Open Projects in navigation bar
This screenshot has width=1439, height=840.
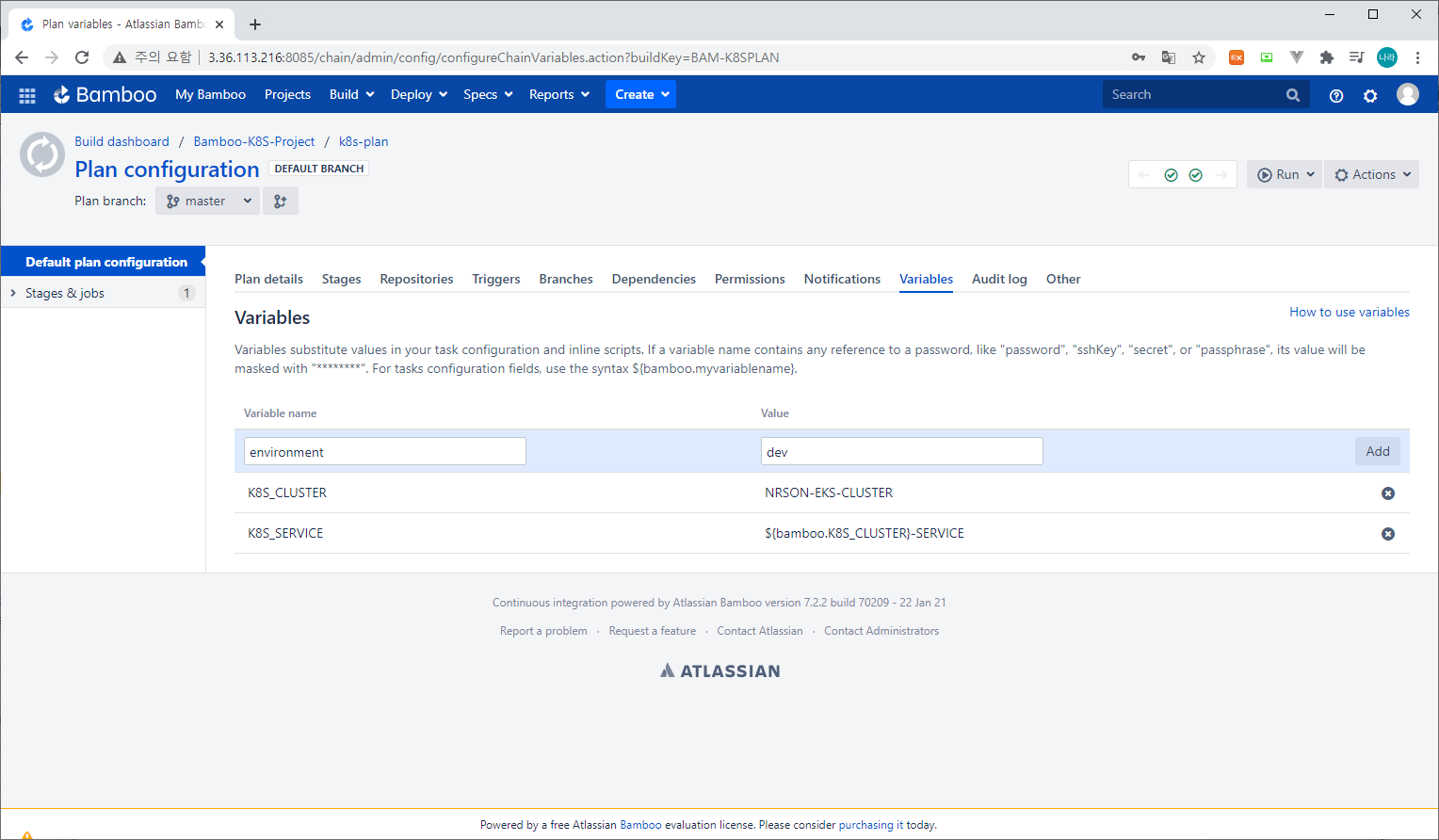click(x=287, y=94)
